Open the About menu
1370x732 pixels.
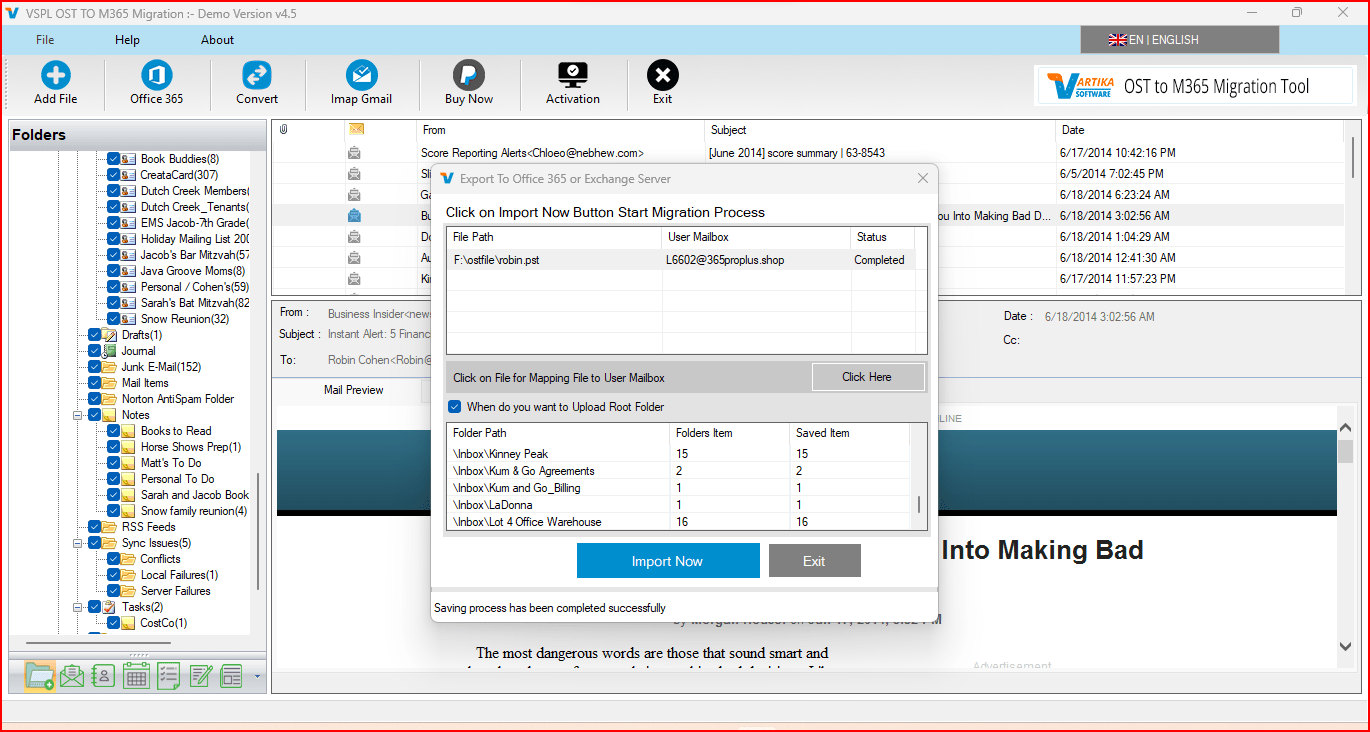point(217,40)
